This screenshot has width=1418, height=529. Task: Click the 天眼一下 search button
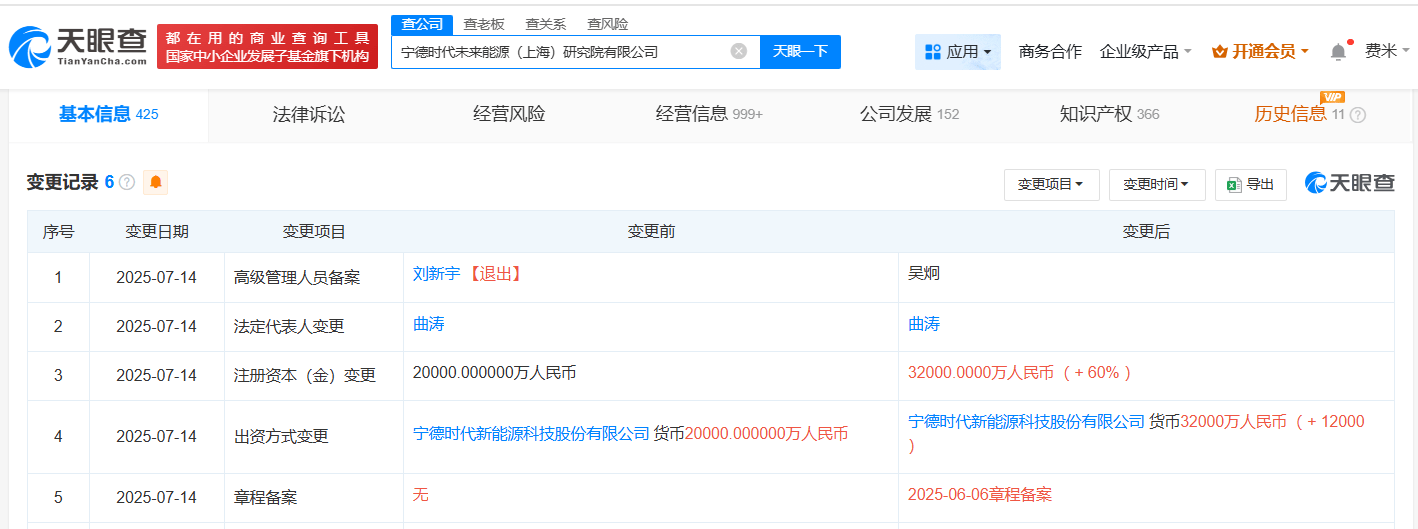click(800, 51)
